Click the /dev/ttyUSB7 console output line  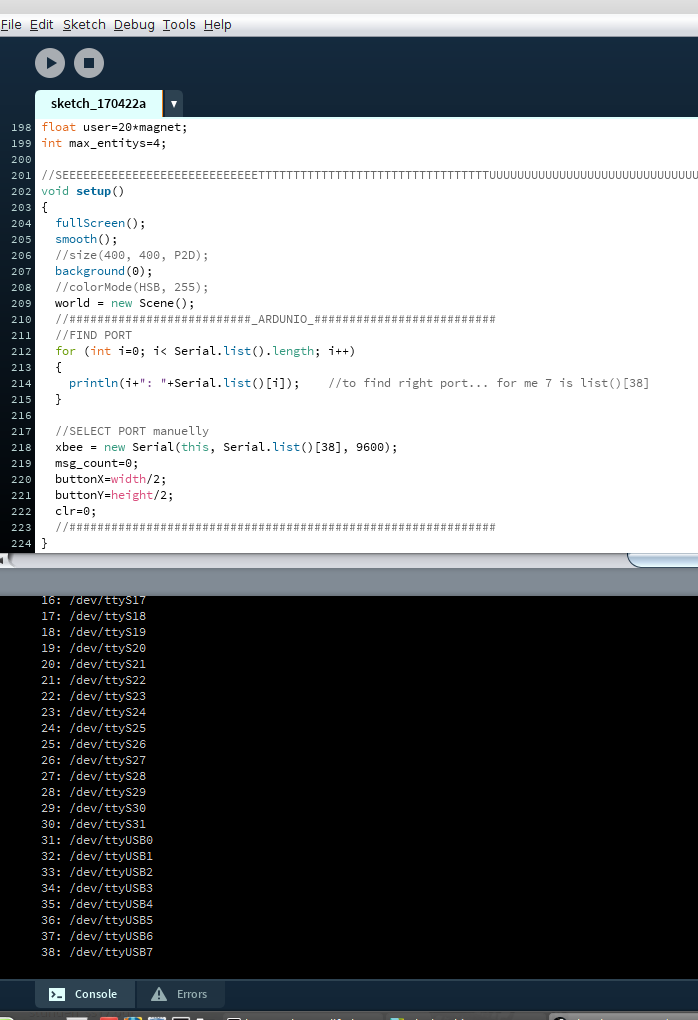point(97,952)
